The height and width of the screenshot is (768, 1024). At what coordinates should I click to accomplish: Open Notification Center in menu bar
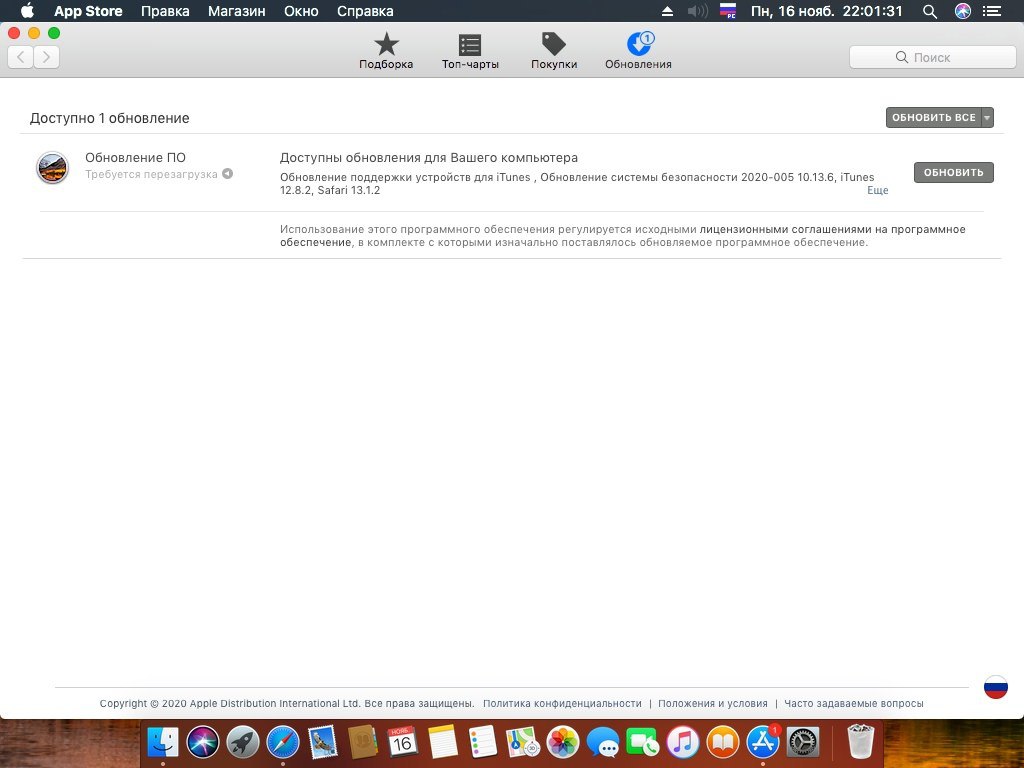point(992,11)
